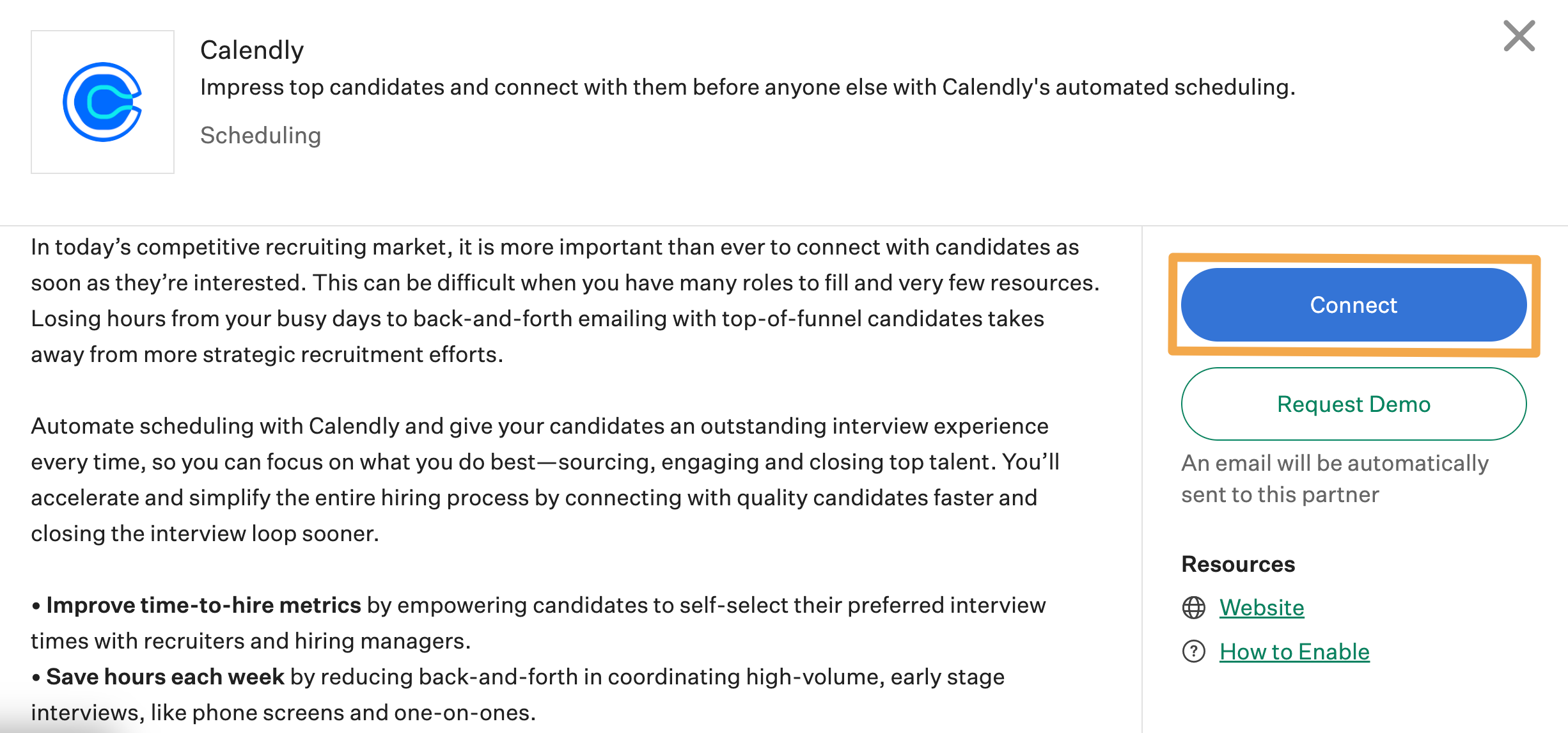Screen dimensions: 1568x733
Task: Click the Calendly logo thumbnail
Action: coord(102,102)
